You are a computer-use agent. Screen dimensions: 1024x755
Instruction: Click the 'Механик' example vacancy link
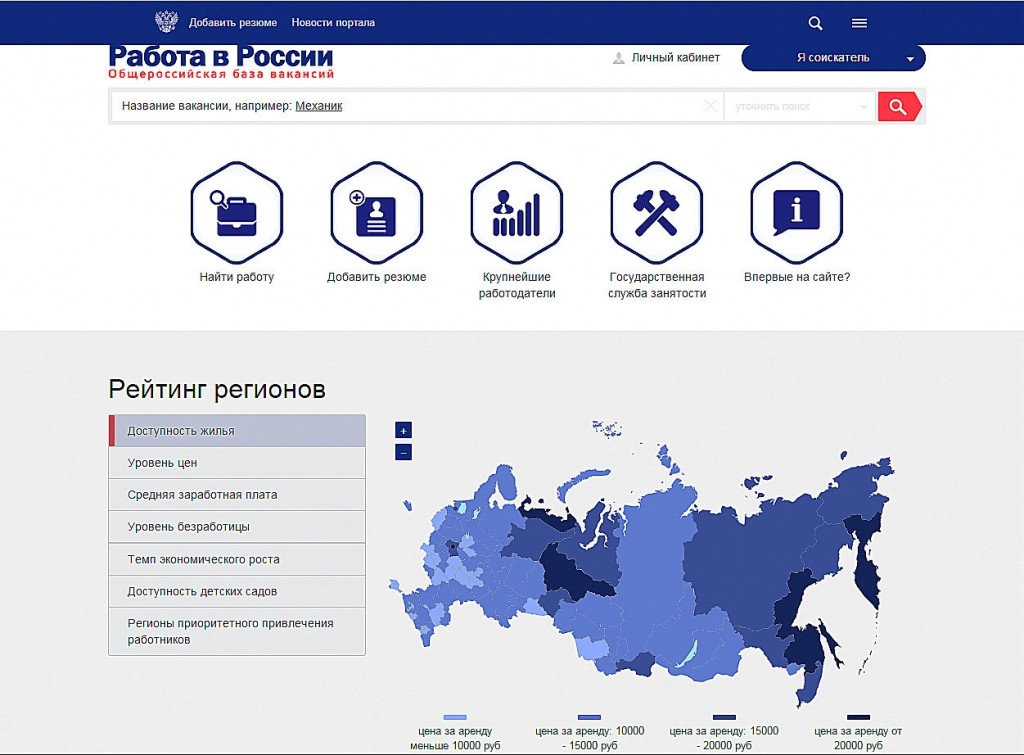(x=319, y=106)
